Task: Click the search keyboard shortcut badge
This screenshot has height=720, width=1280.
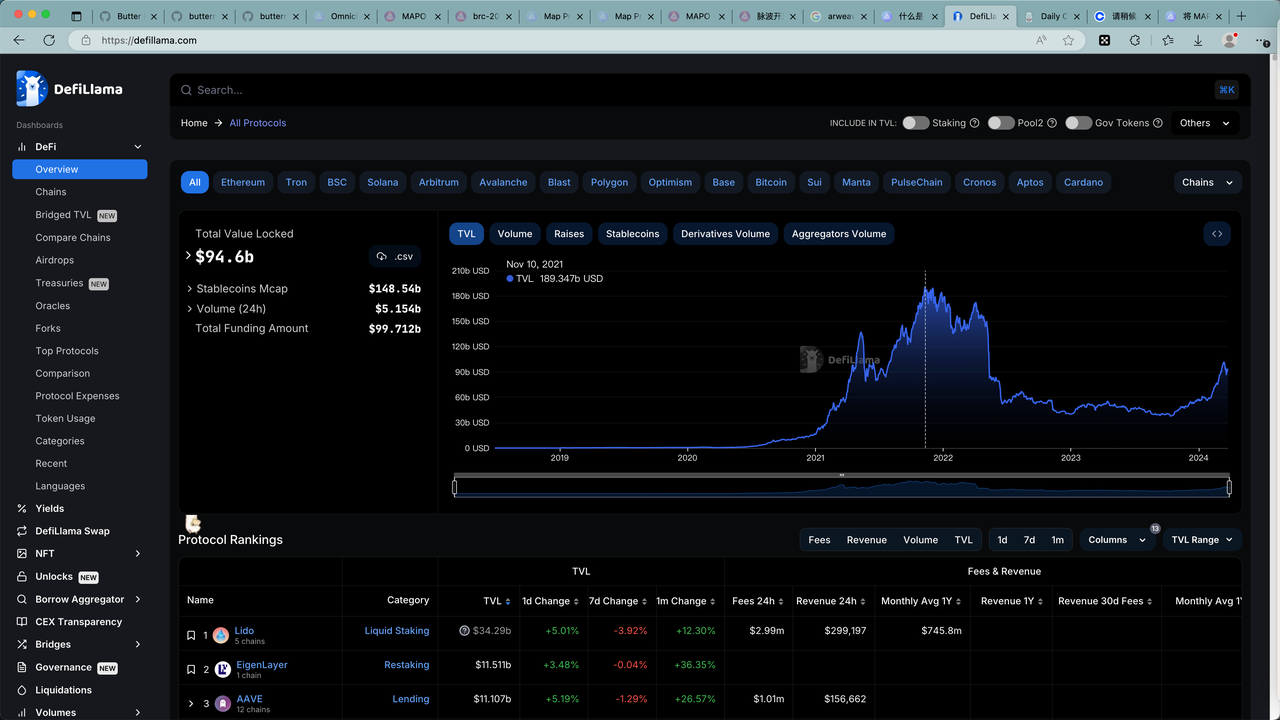Action: click(1227, 90)
